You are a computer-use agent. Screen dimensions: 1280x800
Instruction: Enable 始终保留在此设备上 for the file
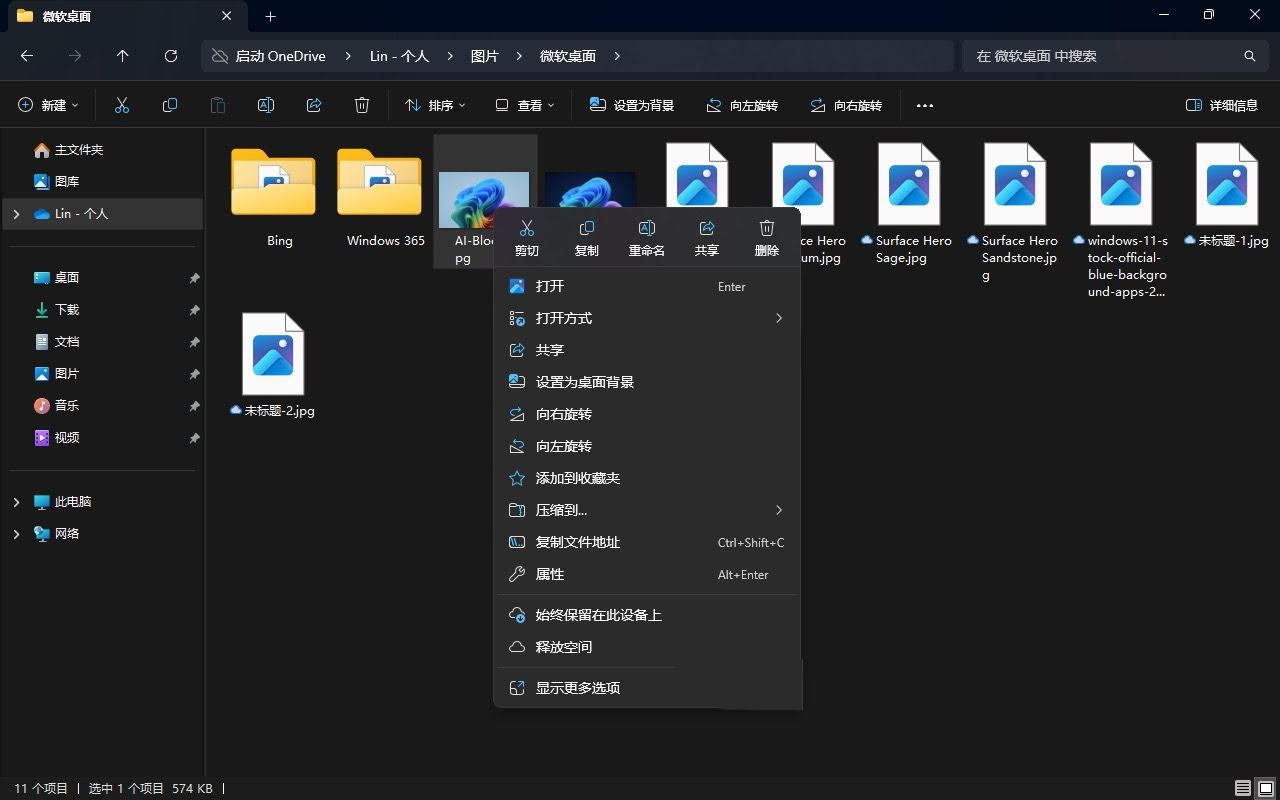pyautogui.click(x=598, y=615)
